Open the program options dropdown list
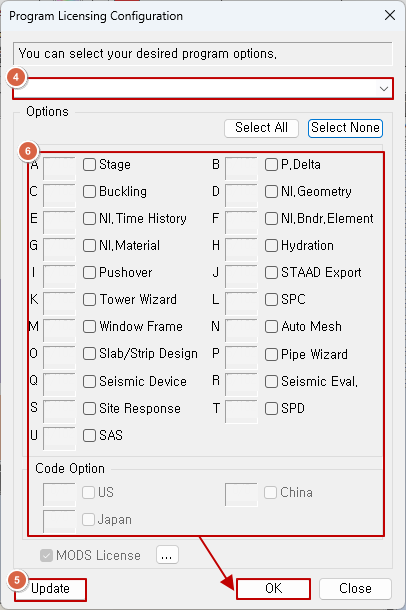This screenshot has width=406, height=610. coord(203,88)
